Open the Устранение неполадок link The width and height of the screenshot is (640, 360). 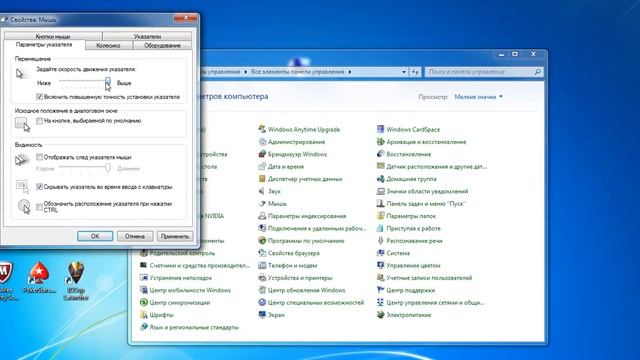point(181,278)
